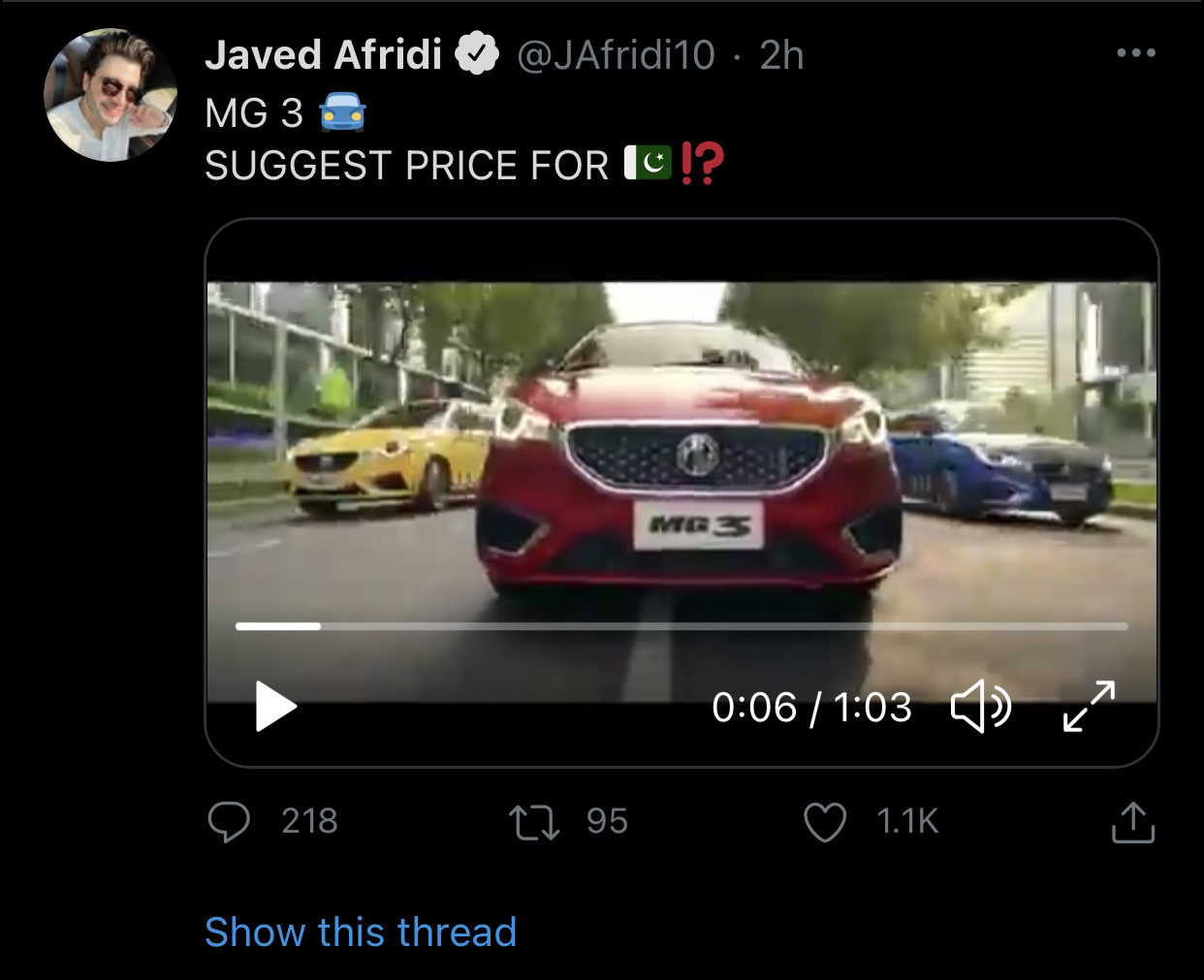Retweet using the arrows icon

tap(534, 822)
